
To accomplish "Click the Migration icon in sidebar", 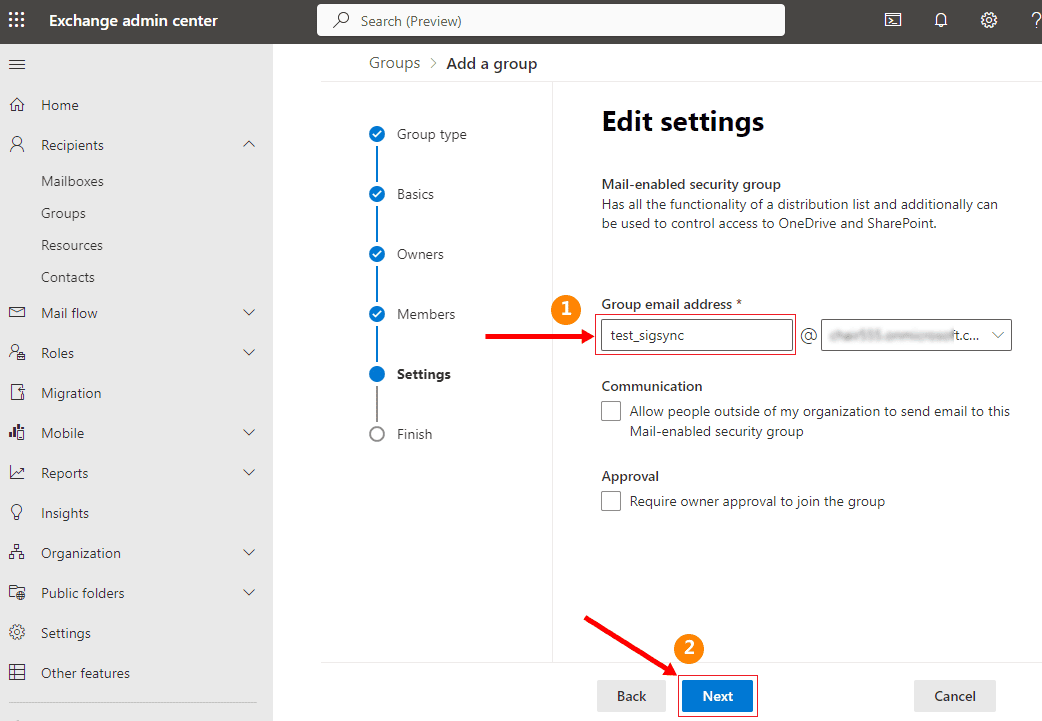I will tap(17, 393).
